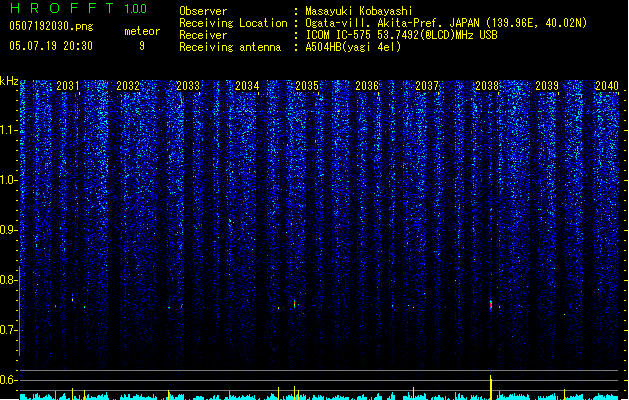Click the Receiver label
Viewport: 629px width, 400px height.
point(203,35)
